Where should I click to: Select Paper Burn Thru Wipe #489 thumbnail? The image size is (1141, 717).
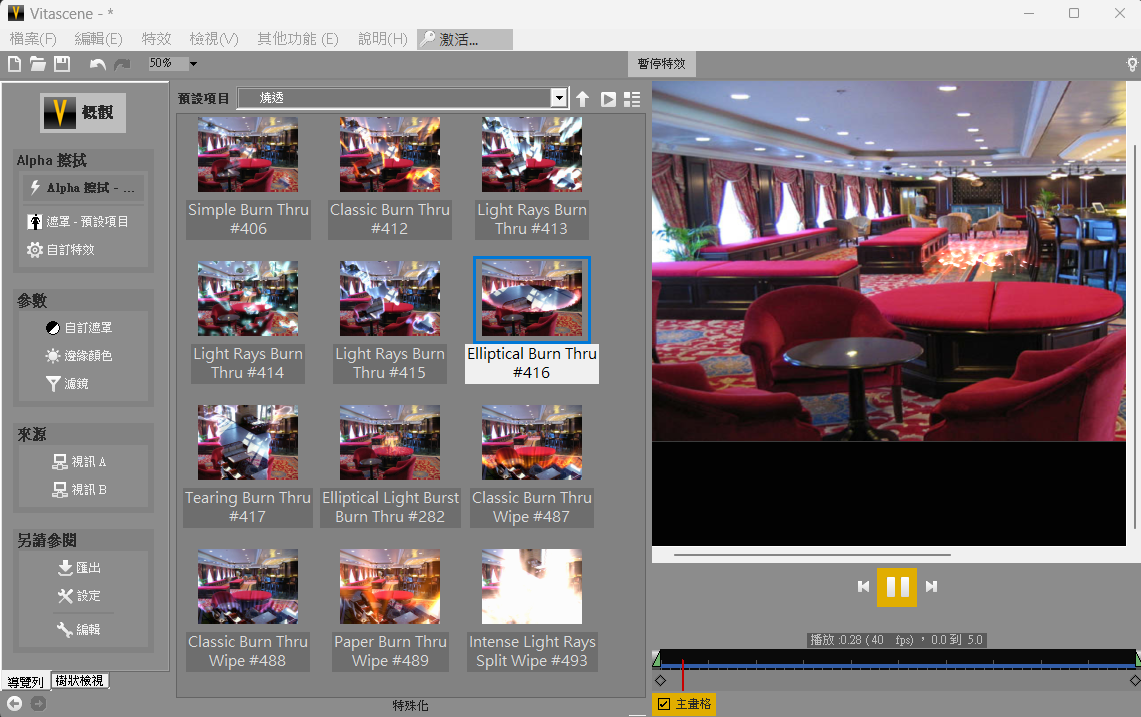(x=390, y=587)
